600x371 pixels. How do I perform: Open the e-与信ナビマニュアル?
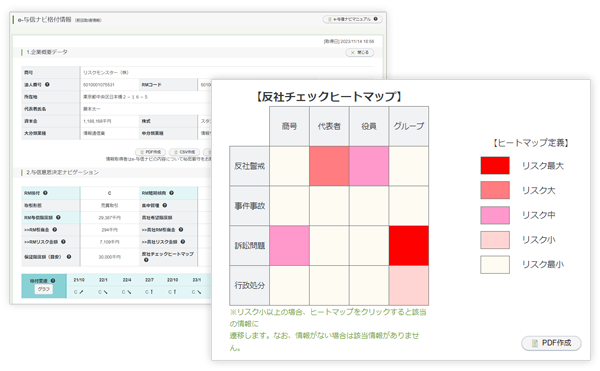click(352, 19)
